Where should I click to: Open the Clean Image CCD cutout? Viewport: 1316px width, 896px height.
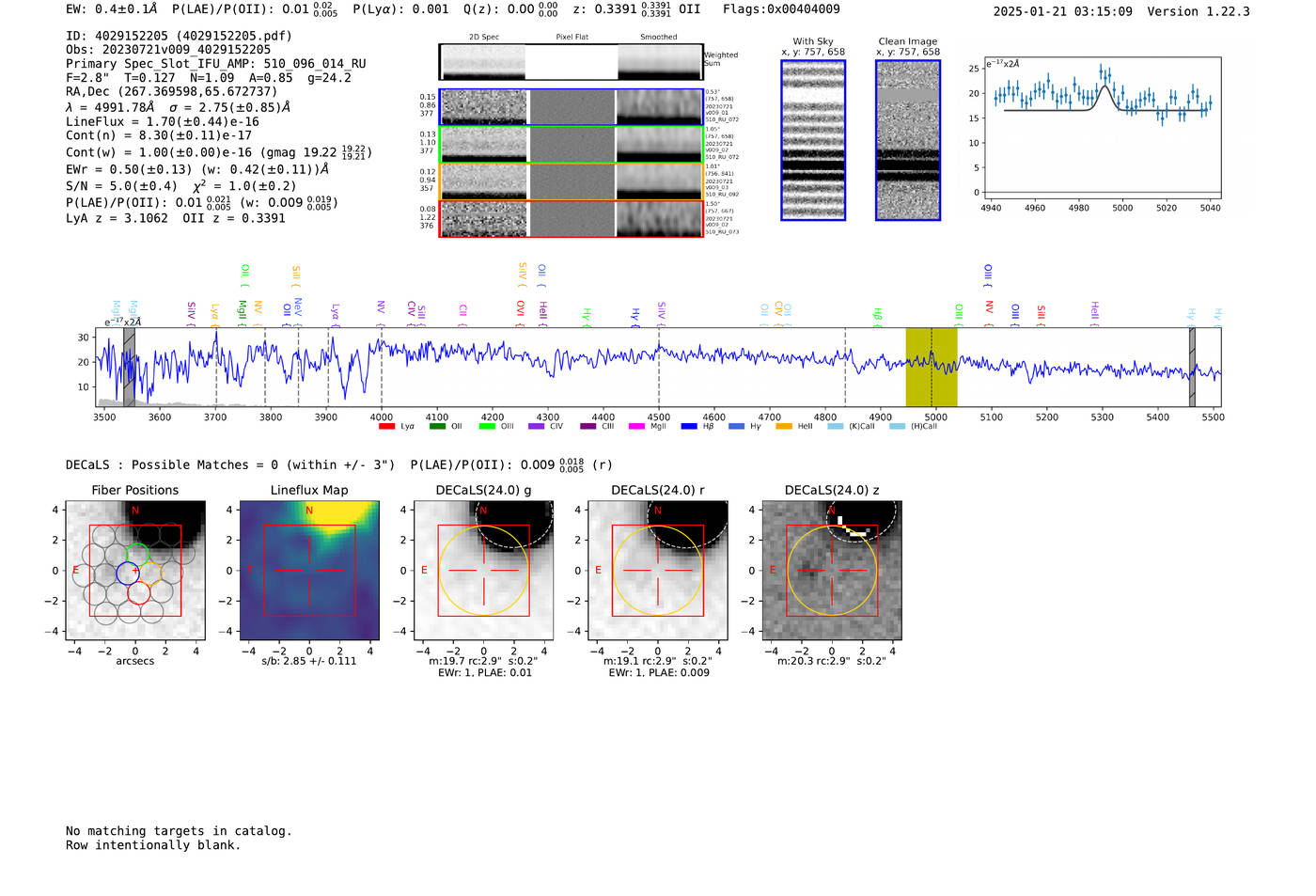pyautogui.click(x=908, y=140)
